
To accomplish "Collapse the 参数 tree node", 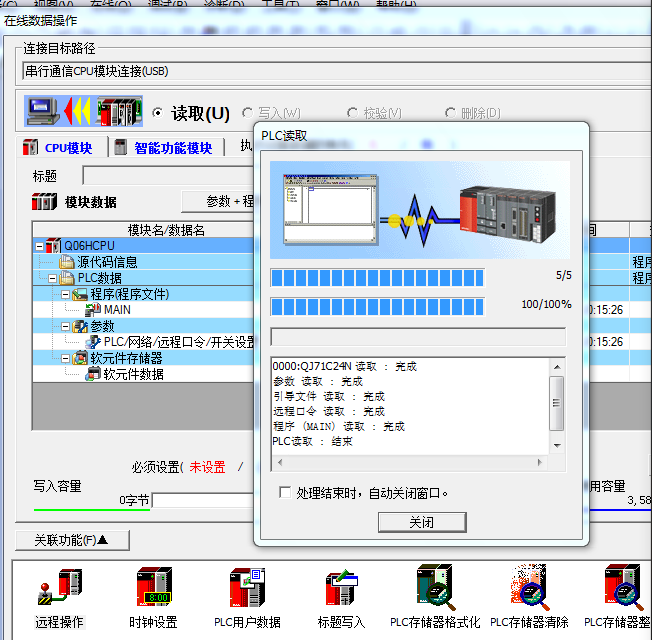I will pyautogui.click(x=66, y=326).
